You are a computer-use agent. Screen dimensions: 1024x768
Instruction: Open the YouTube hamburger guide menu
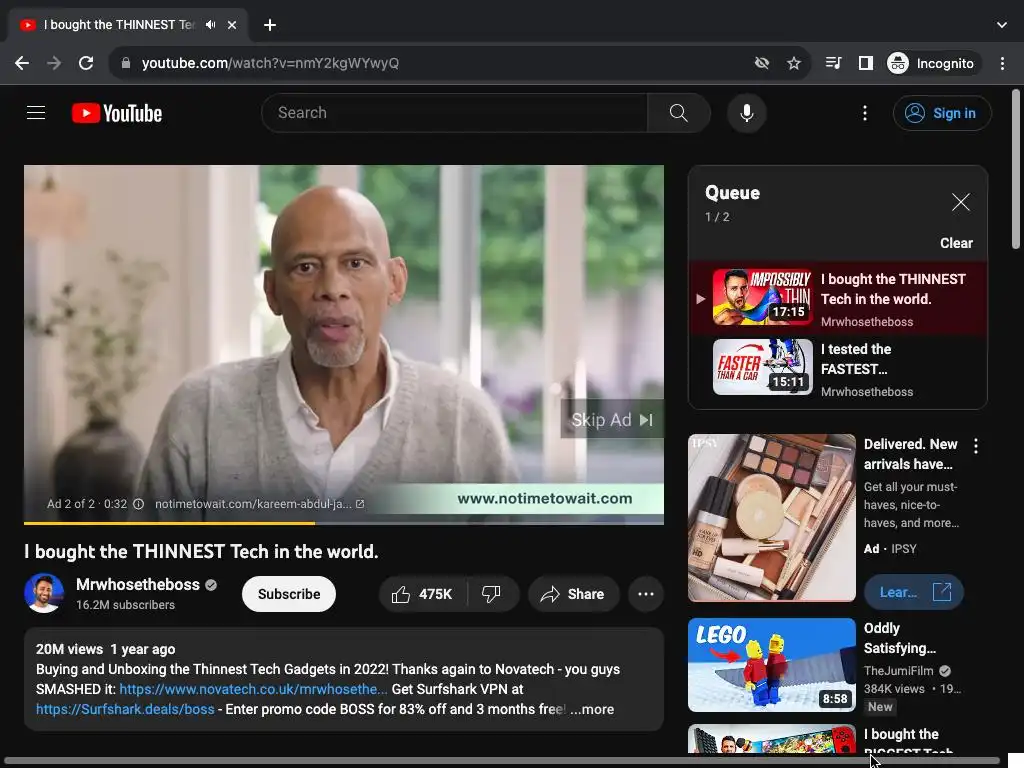point(36,113)
